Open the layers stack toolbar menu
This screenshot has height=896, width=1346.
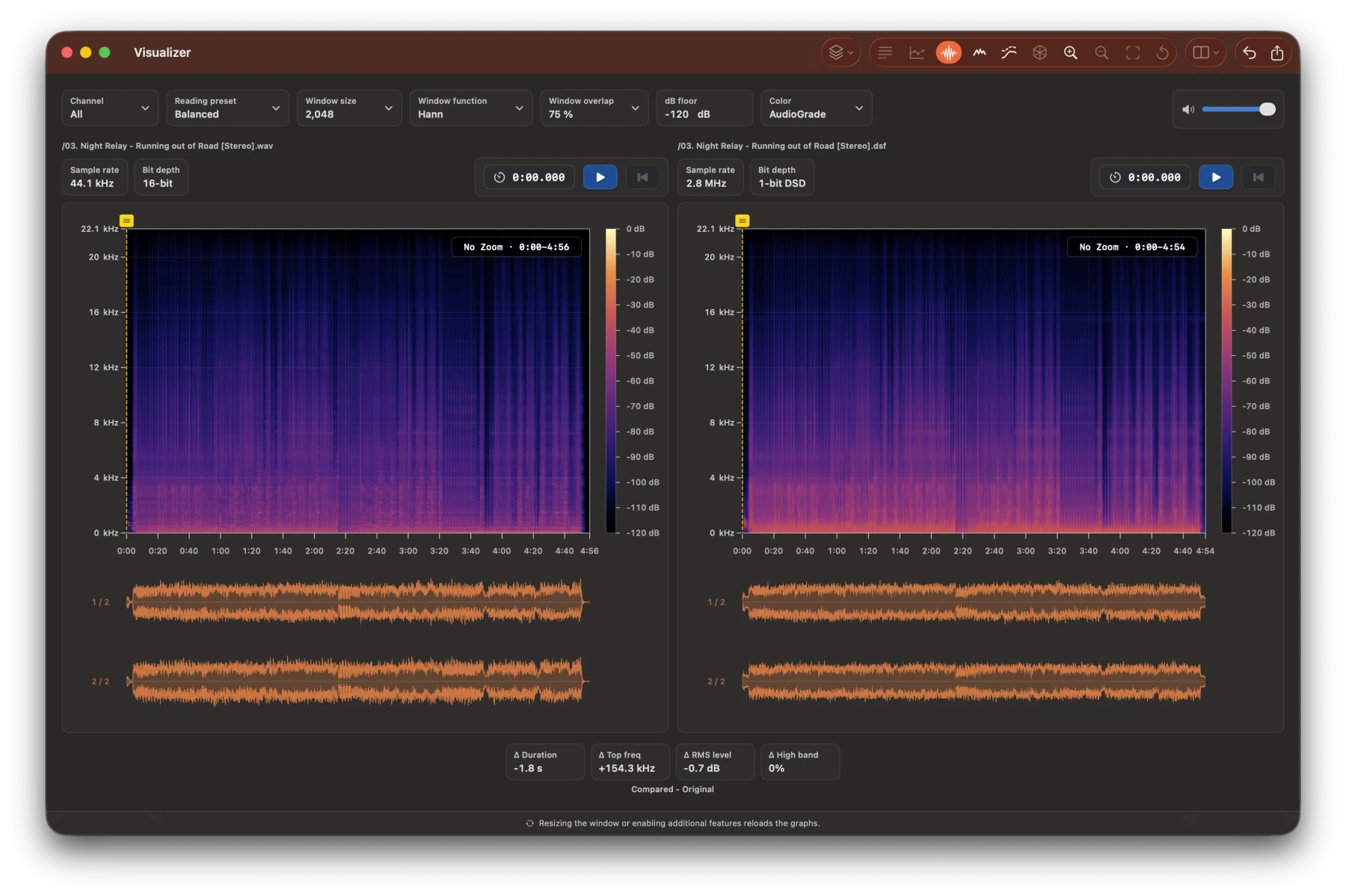[841, 52]
